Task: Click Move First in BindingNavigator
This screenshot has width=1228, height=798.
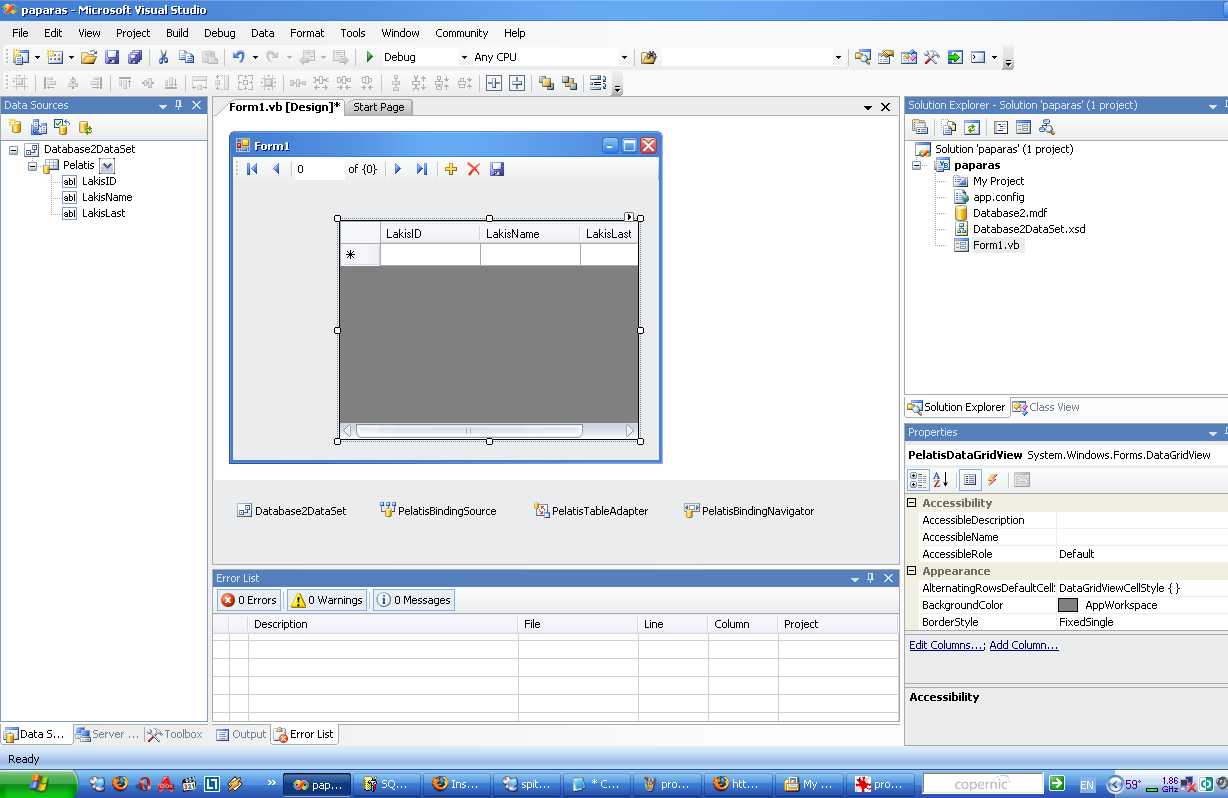Action: [252, 169]
